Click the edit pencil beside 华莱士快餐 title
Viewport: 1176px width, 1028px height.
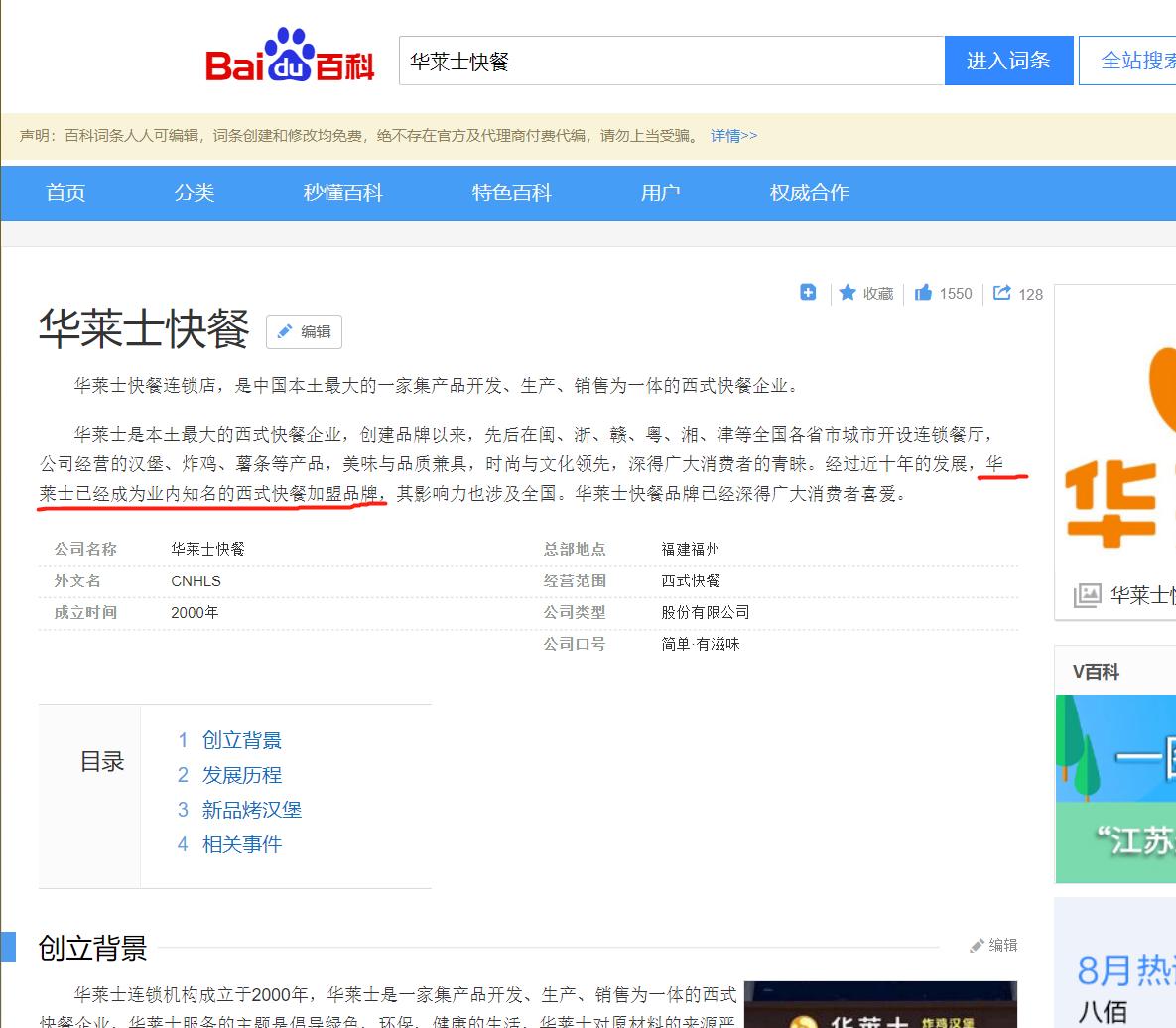(305, 331)
